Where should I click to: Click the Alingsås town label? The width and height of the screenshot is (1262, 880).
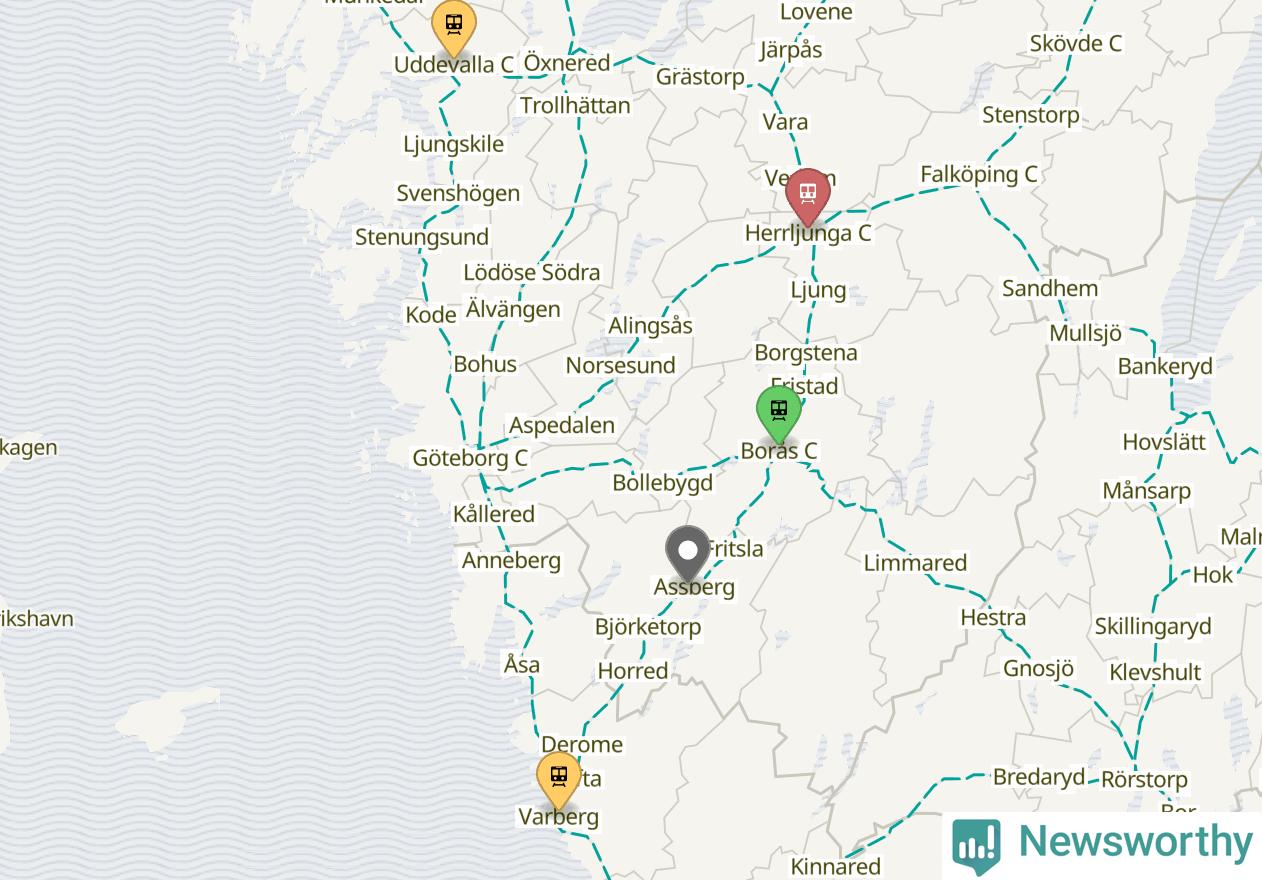tap(650, 326)
